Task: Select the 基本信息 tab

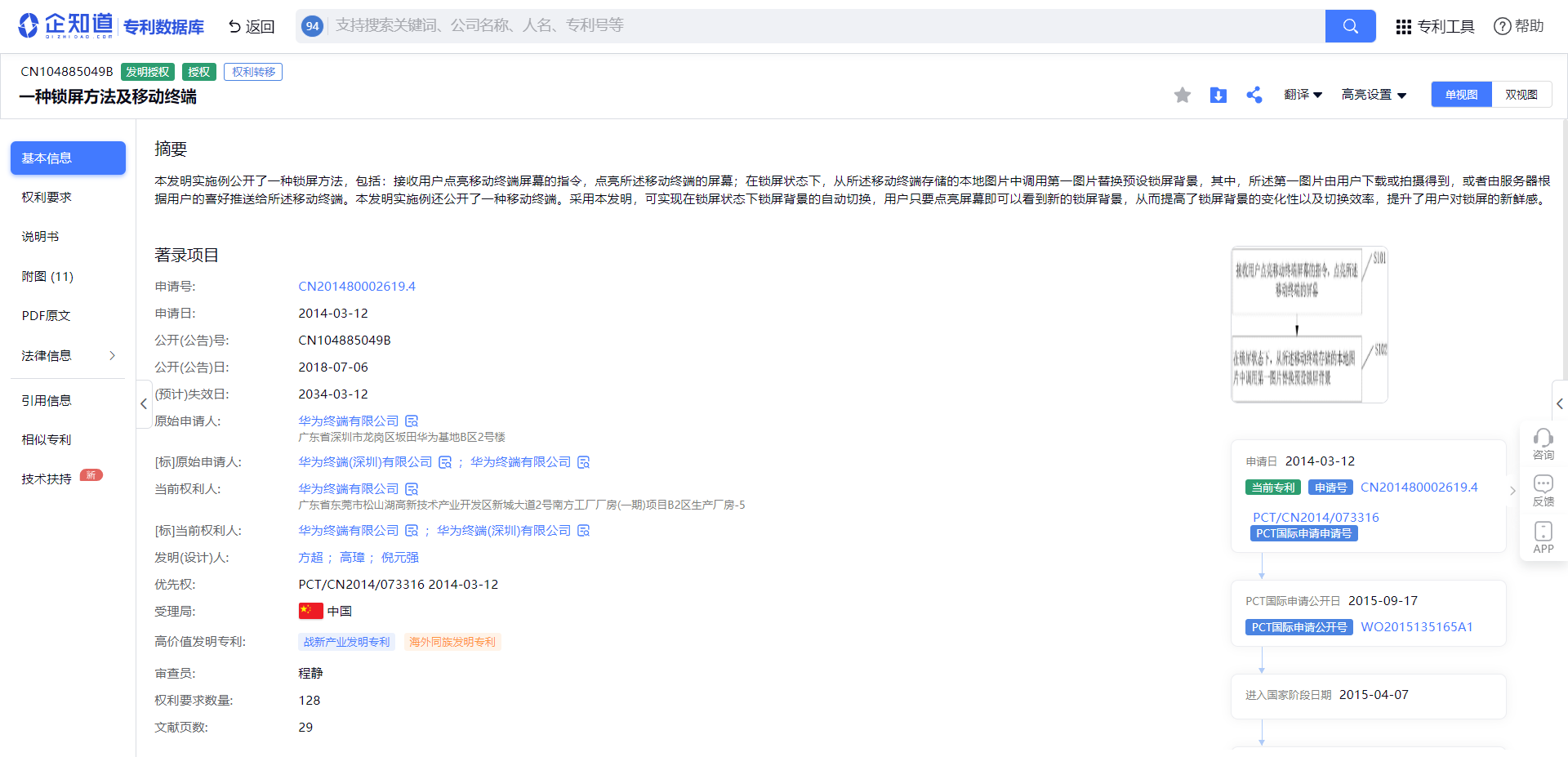Action: 68,158
